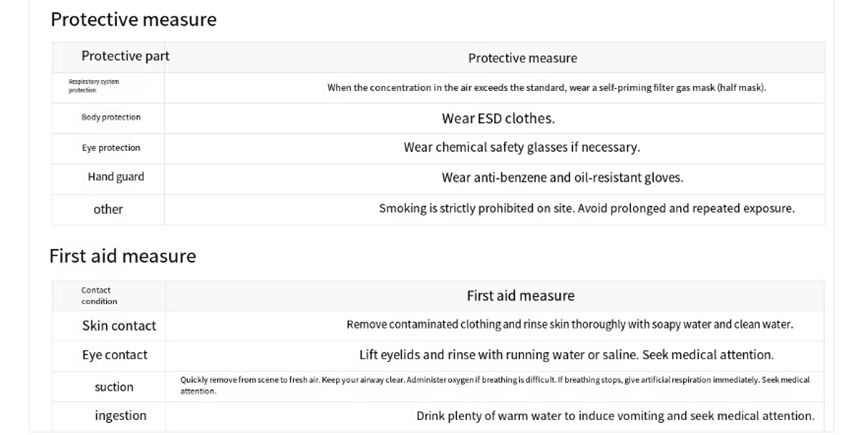Select the other row label
This screenshot has height=435, width=864.
108,209
